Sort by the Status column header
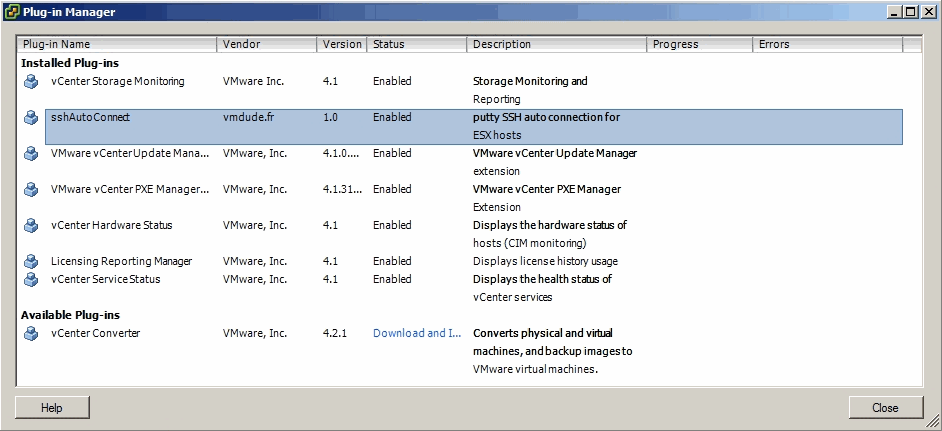 tap(417, 44)
